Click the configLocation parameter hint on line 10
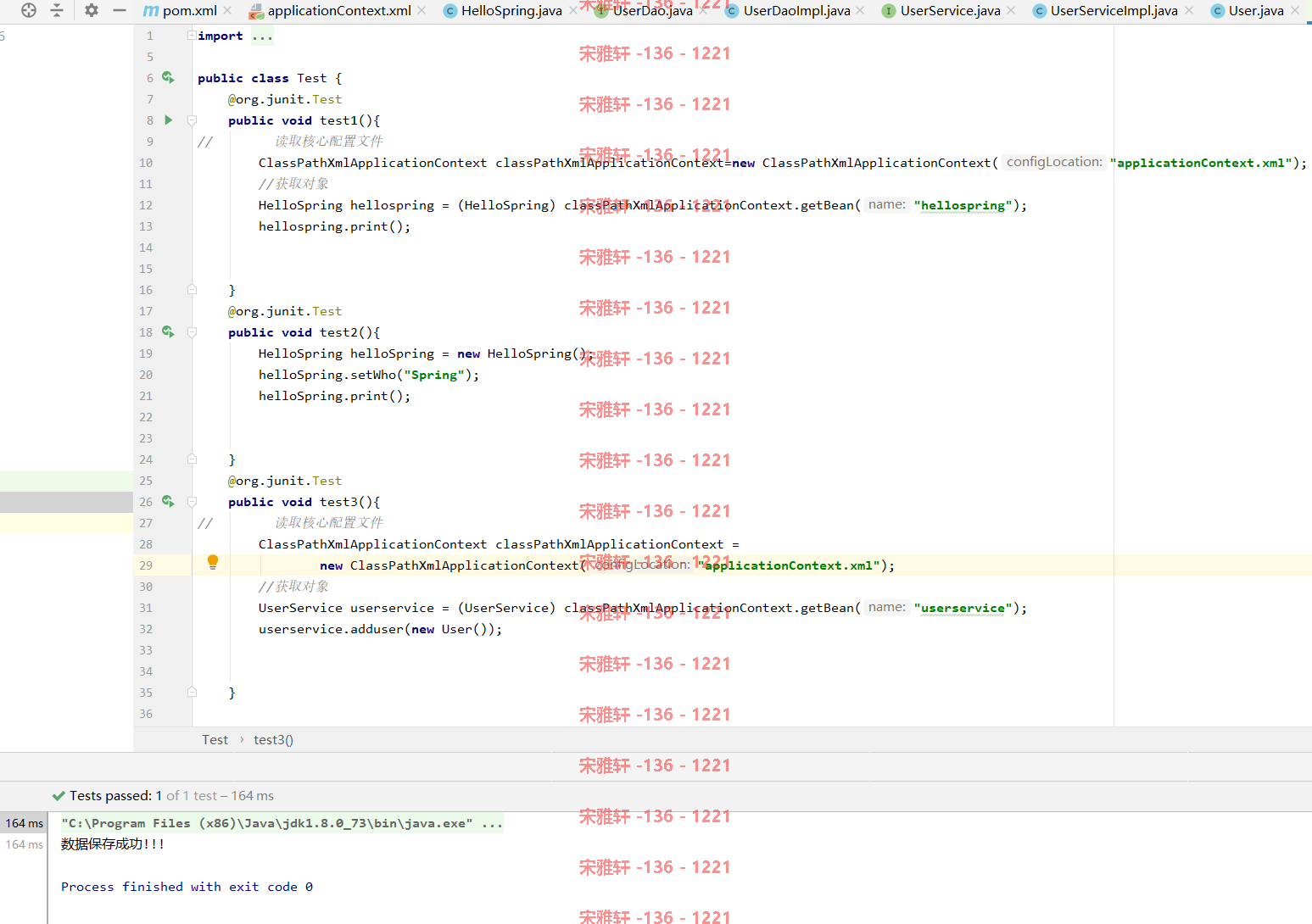The image size is (1312, 924). 1054,162
